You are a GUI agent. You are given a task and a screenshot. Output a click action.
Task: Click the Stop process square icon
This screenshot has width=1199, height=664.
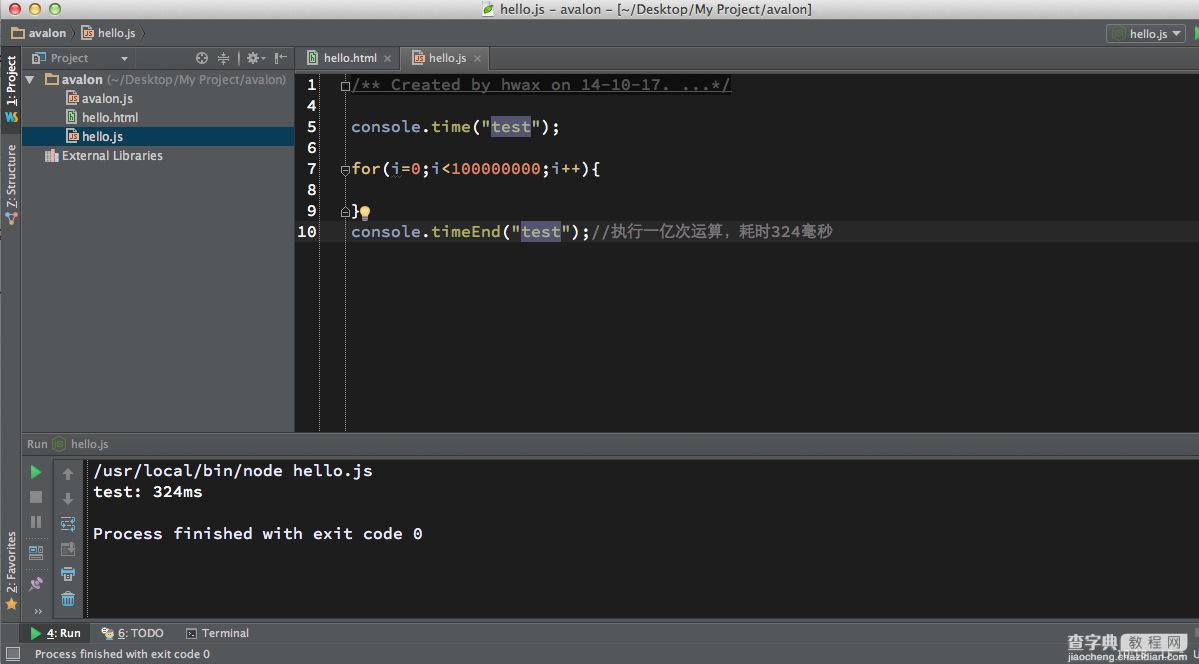click(36, 497)
